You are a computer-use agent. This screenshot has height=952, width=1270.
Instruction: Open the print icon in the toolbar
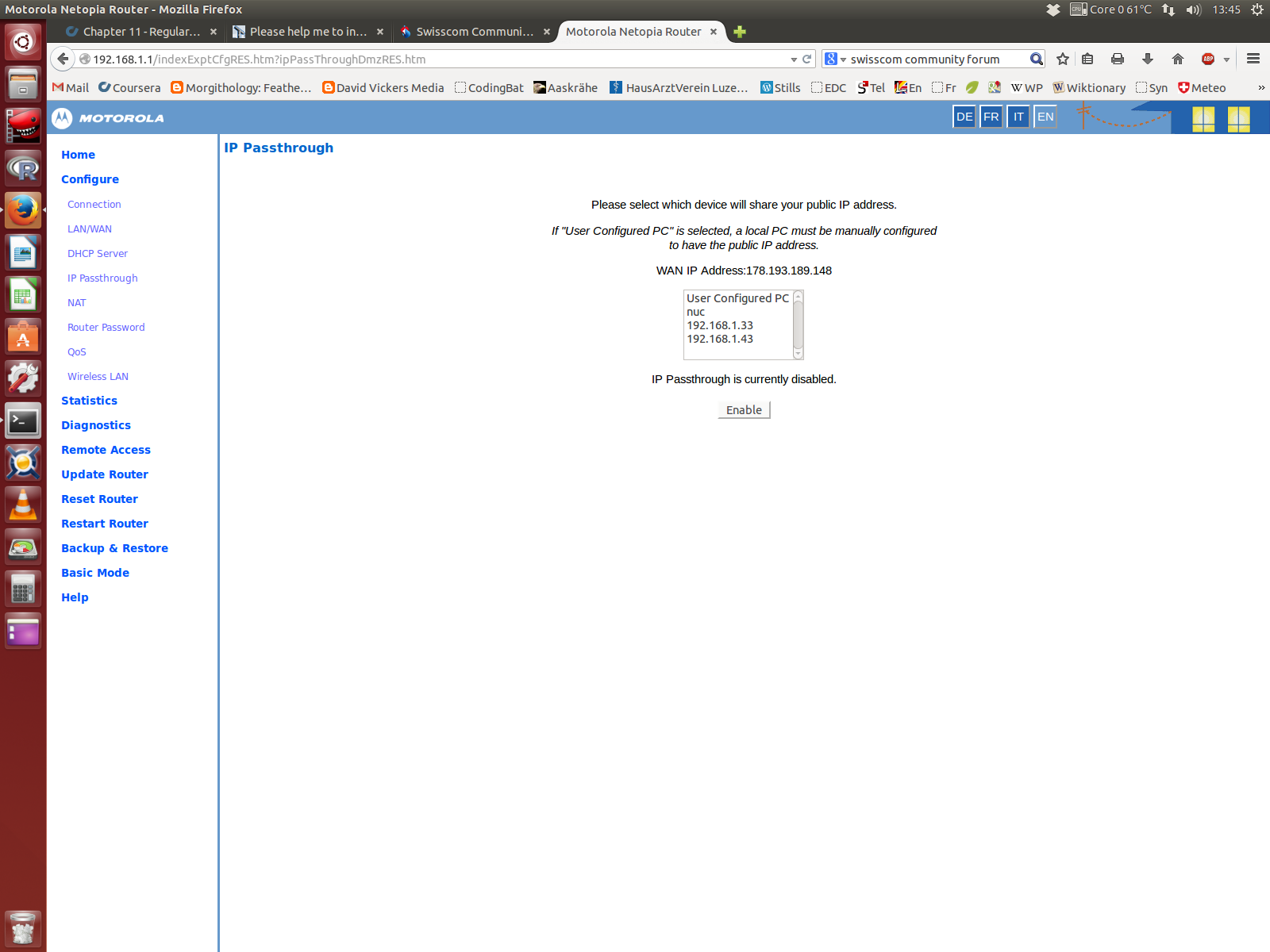[x=1117, y=59]
